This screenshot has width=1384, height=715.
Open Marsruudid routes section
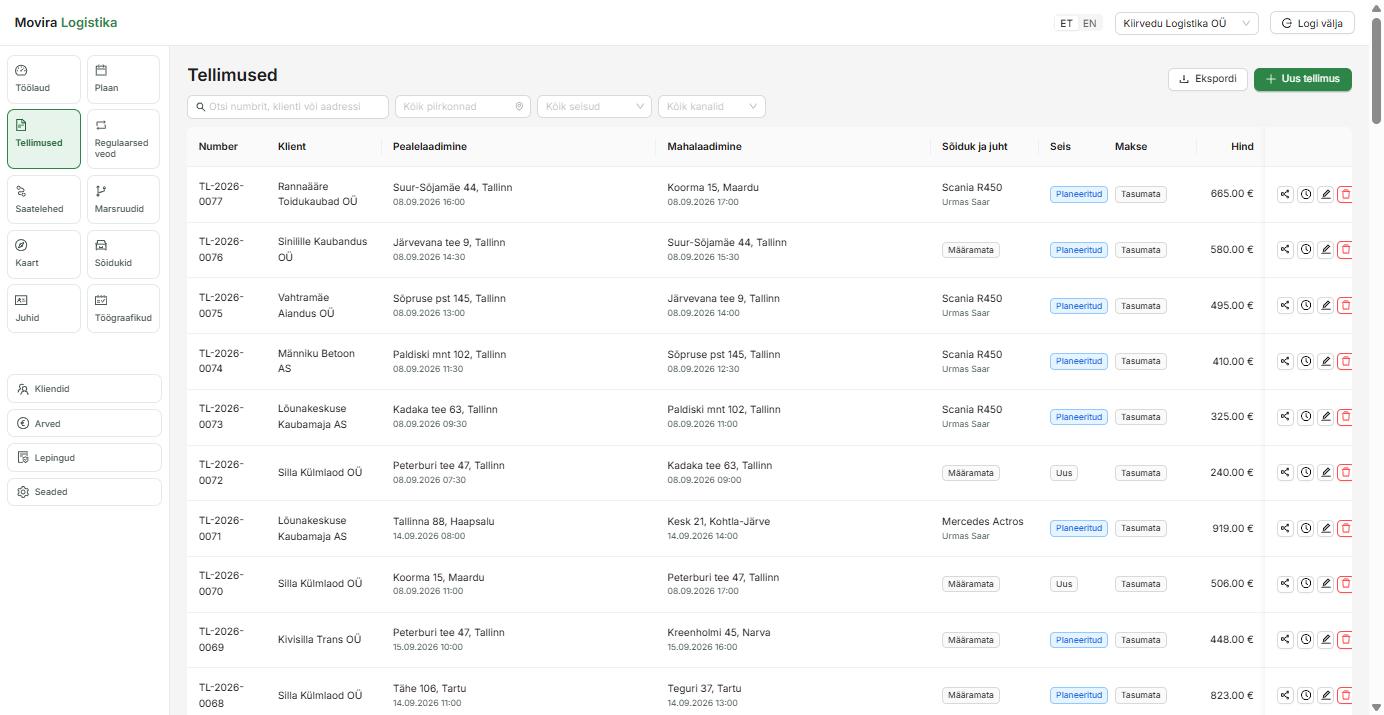[x=123, y=199]
